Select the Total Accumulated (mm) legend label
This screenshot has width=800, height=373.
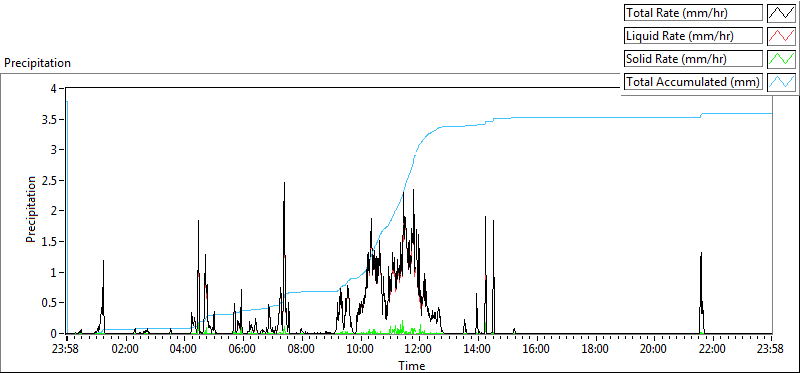693,82
